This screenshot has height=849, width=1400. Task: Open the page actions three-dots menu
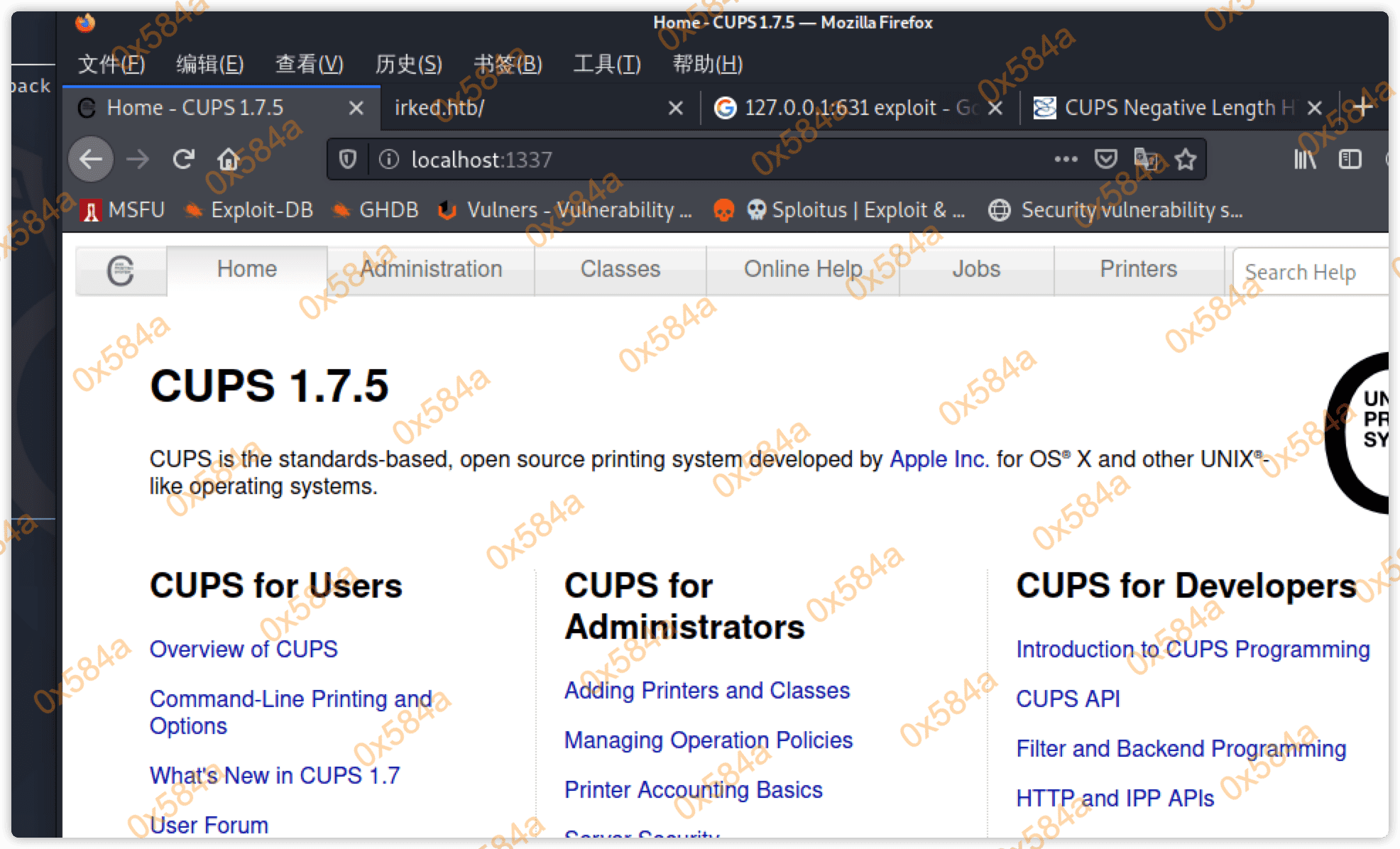click(x=1066, y=159)
